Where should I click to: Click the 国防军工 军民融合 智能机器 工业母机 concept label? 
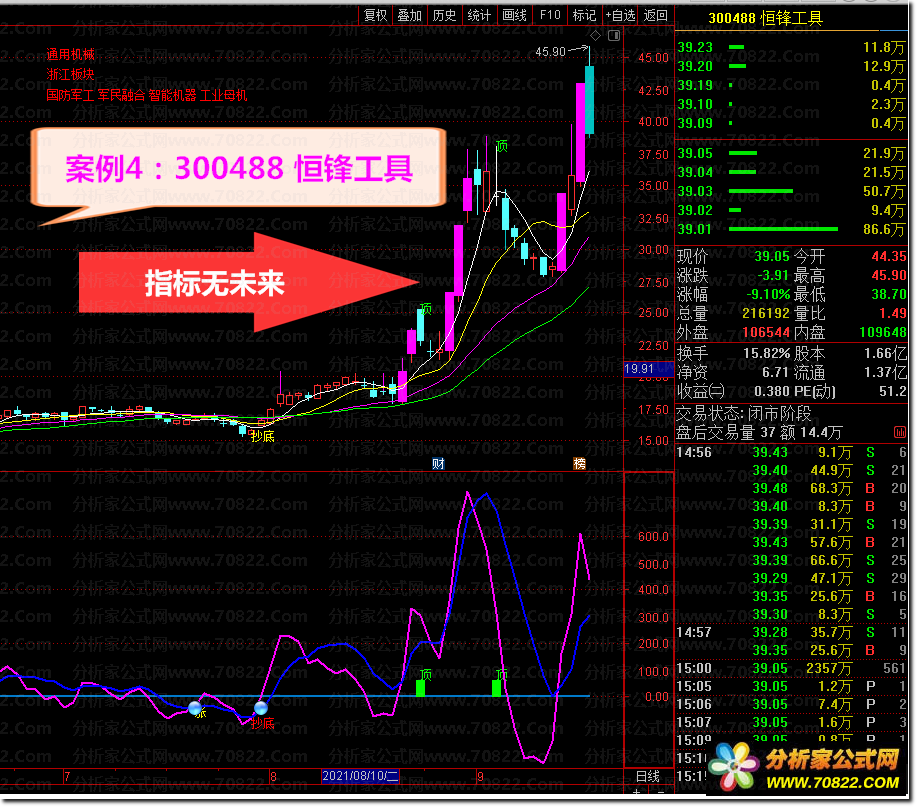coord(146,95)
